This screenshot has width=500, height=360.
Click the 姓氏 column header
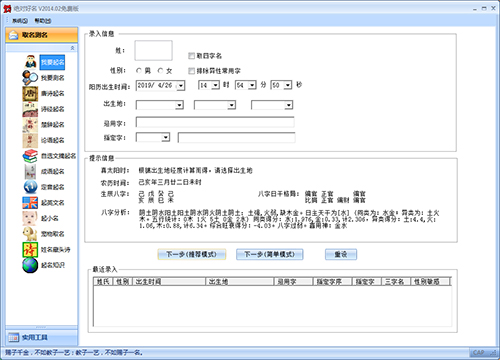click(103, 282)
